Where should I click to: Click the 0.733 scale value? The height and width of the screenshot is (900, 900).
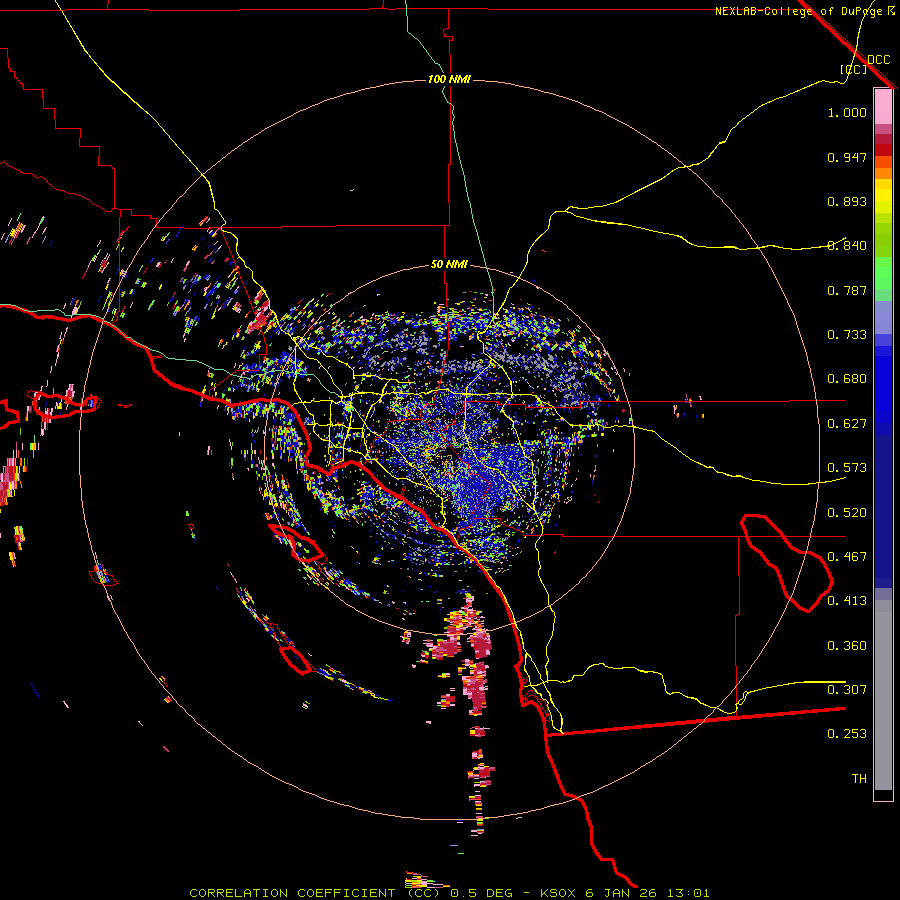point(847,335)
